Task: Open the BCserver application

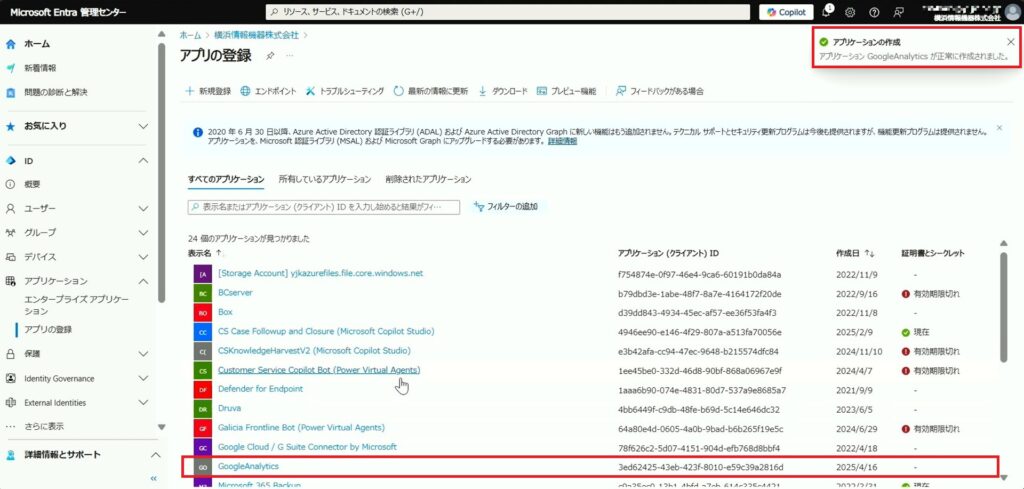Action: click(x=235, y=292)
